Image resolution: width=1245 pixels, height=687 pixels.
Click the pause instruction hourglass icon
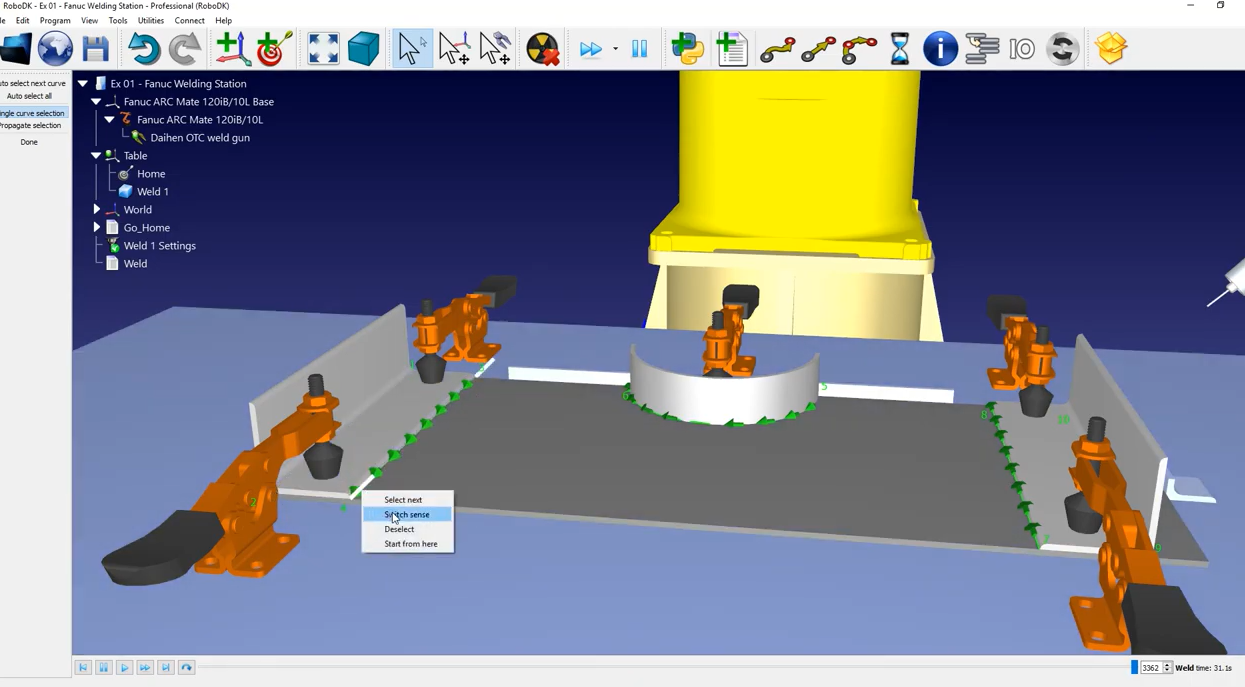coord(899,48)
